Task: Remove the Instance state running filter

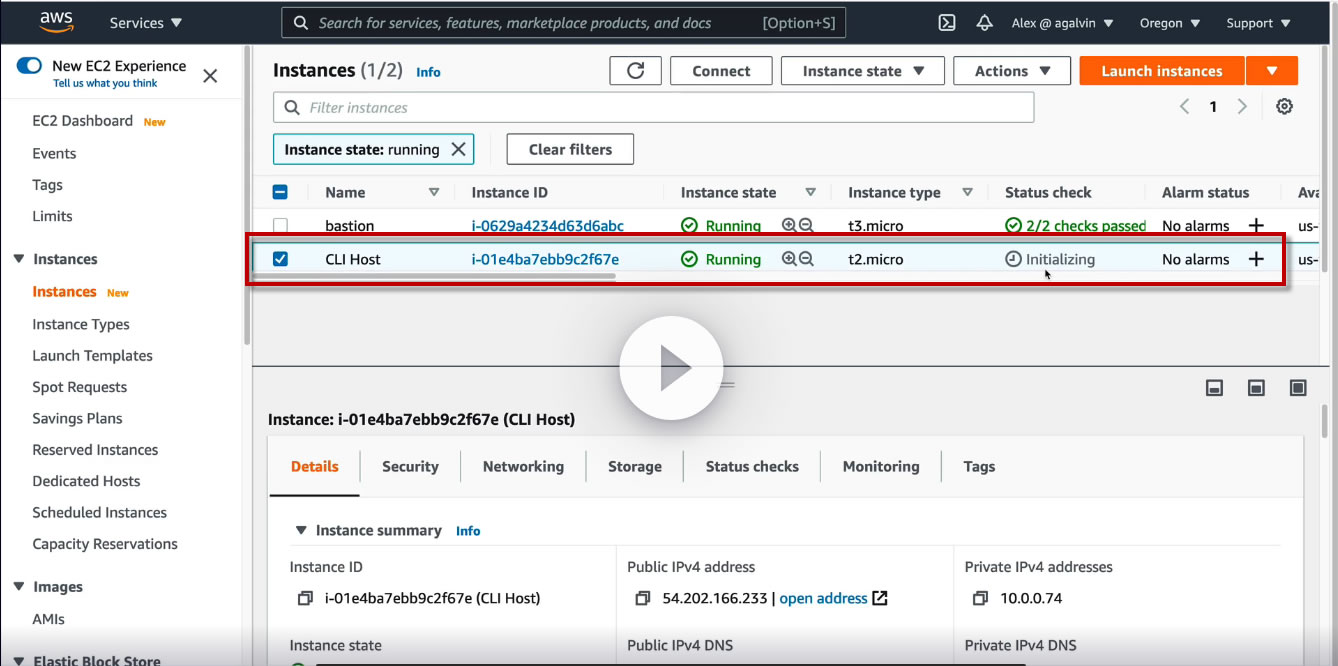Action: pyautogui.click(x=458, y=149)
